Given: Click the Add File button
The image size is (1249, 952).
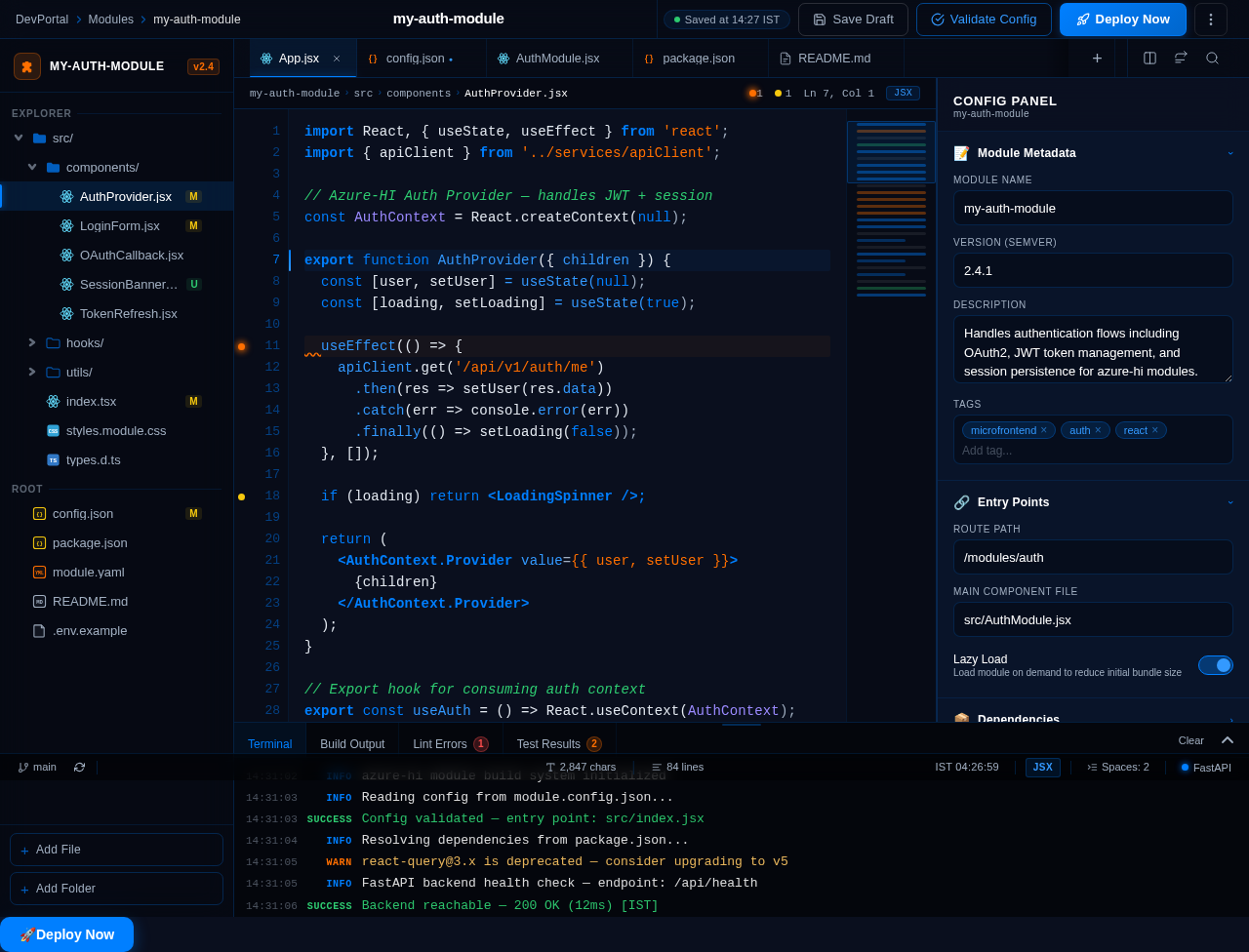Looking at the screenshot, I should 116,850.
